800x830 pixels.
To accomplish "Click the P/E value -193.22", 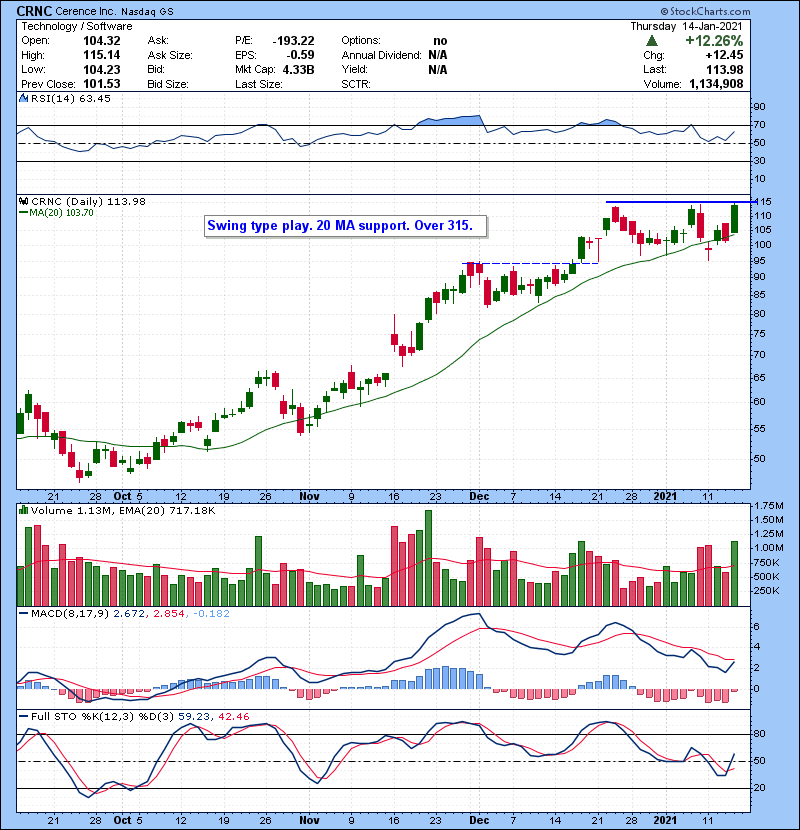I will pos(293,41).
